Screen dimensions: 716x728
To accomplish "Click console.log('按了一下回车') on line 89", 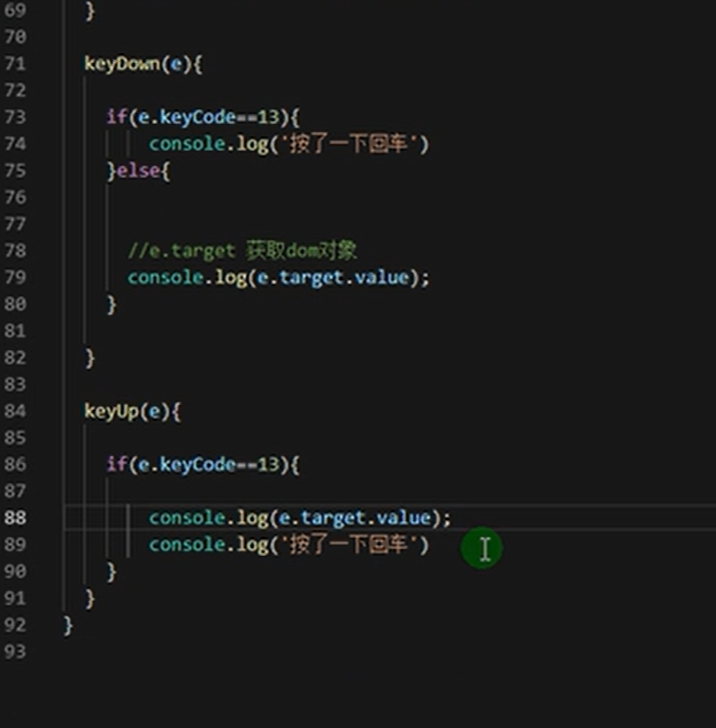I will 289,545.
